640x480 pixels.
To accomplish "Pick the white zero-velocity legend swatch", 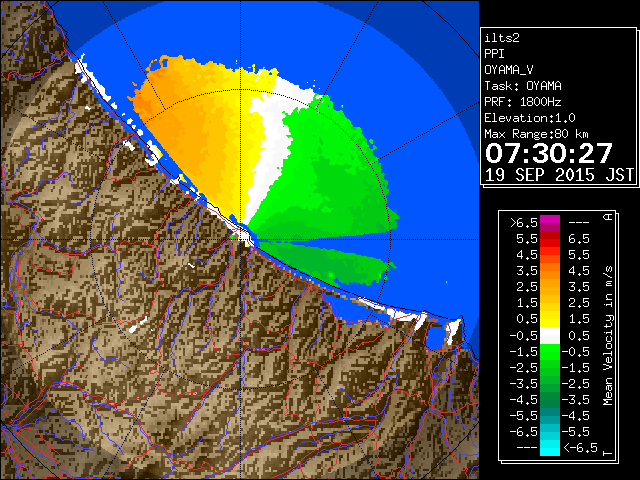I will (550, 336).
